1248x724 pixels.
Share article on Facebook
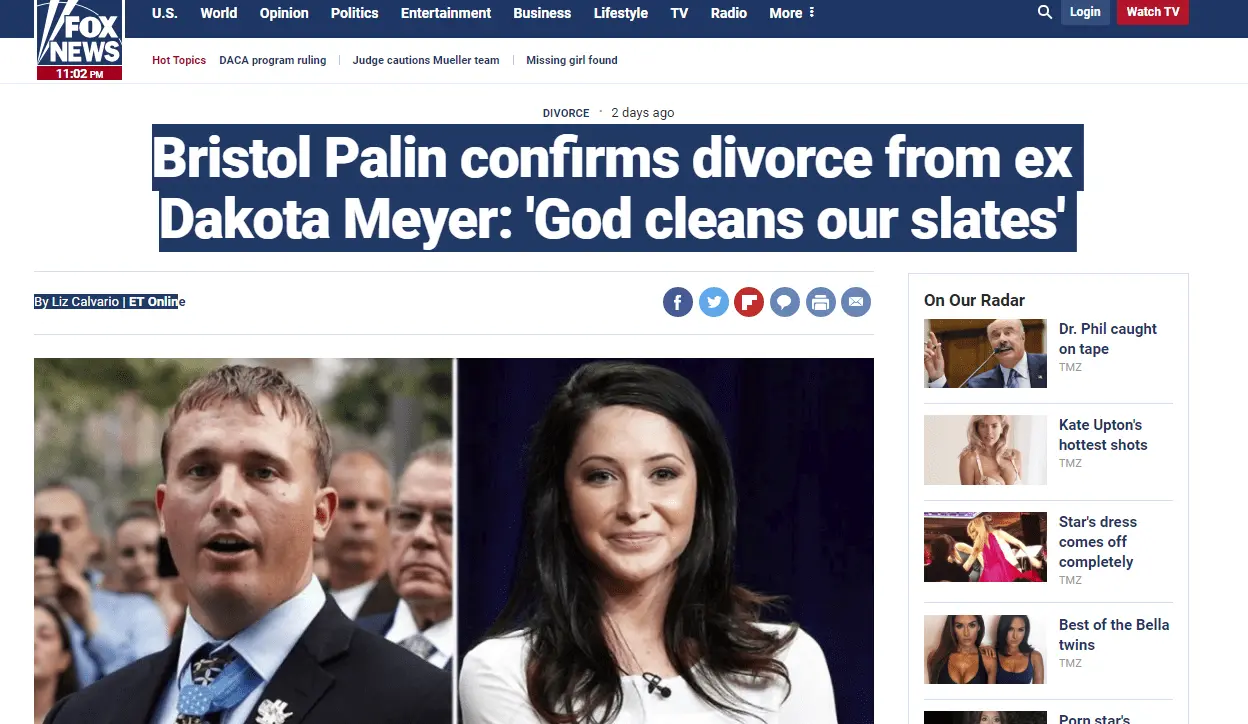click(x=678, y=302)
